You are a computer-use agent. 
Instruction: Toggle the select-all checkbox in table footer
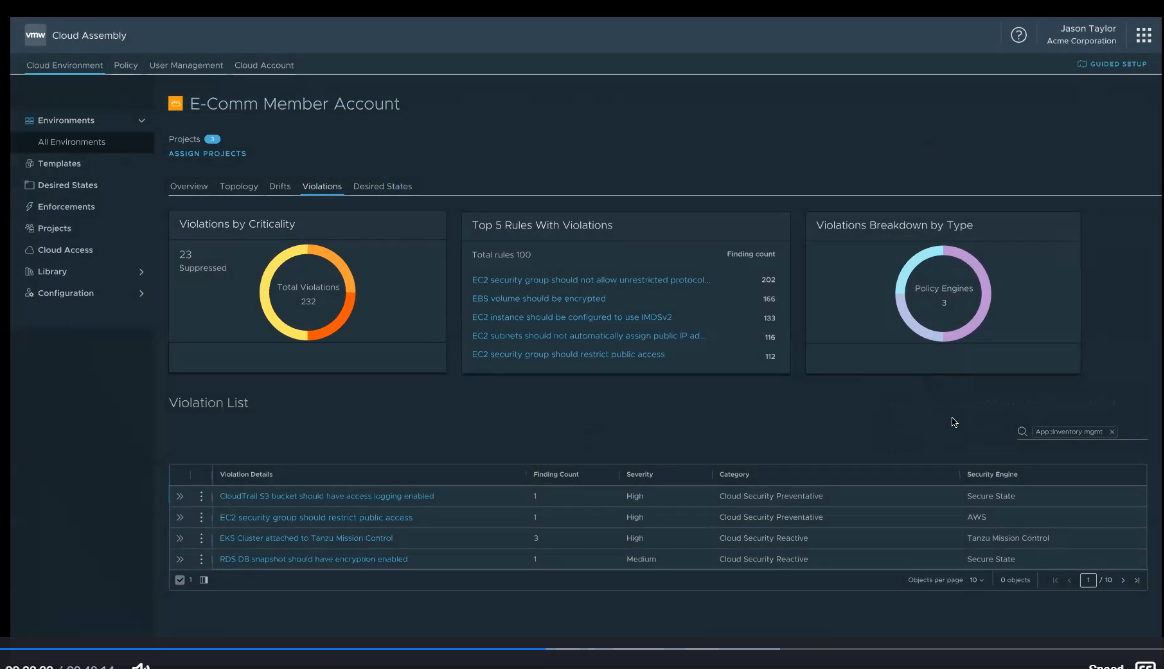point(180,580)
